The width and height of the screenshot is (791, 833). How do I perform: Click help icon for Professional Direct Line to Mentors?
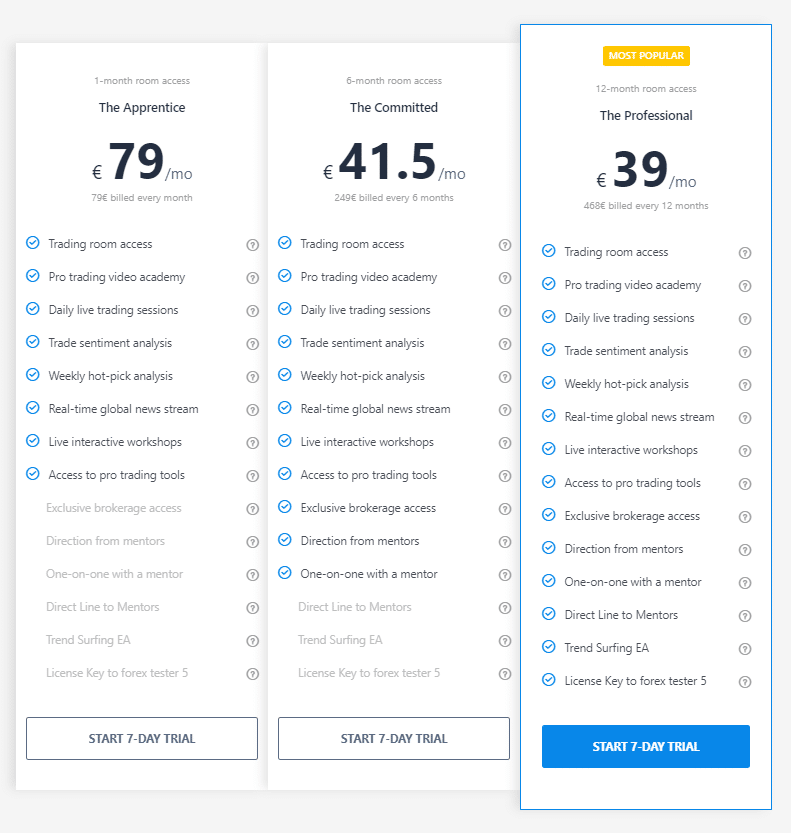click(744, 616)
